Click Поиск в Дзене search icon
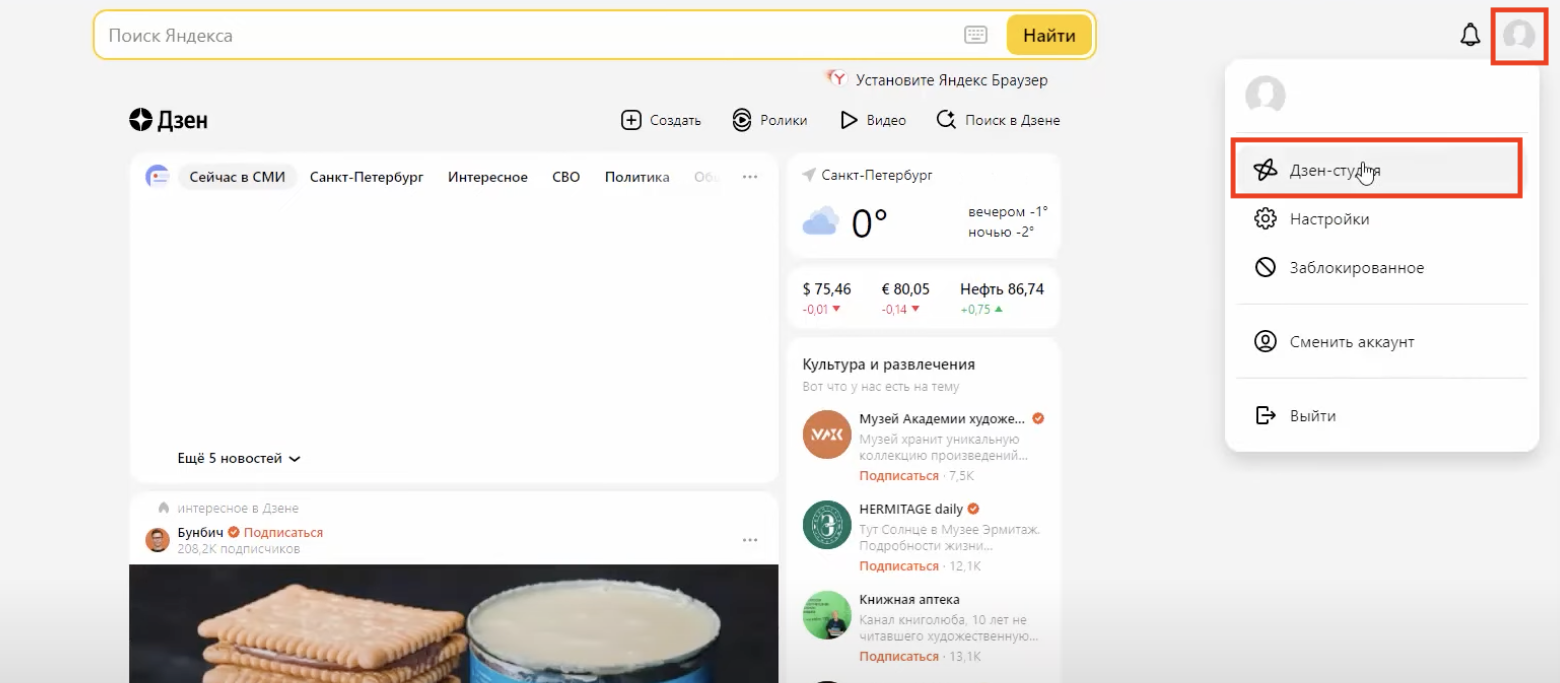The image size is (1560, 683). pyautogui.click(x=946, y=120)
